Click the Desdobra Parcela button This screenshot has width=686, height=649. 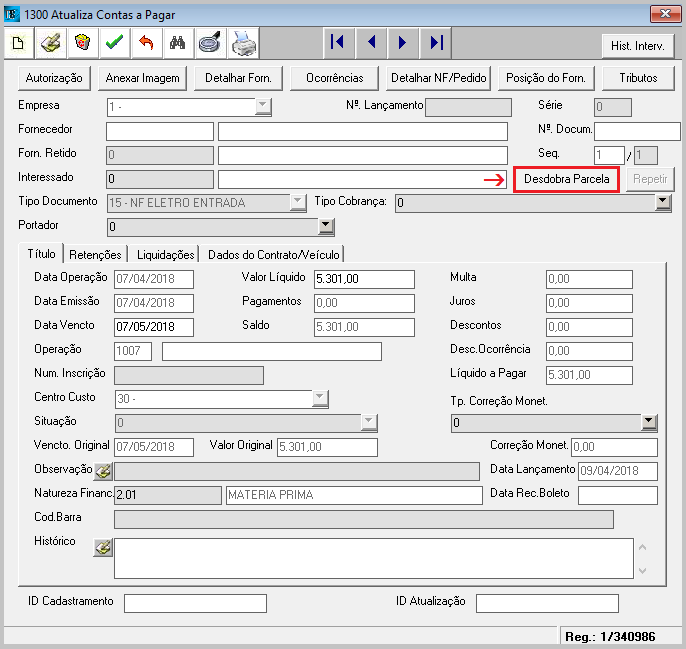566,179
